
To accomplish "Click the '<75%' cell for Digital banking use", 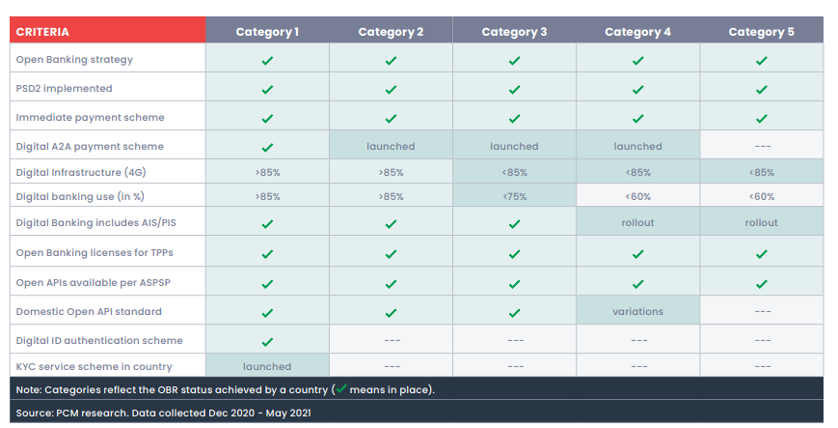I will [514, 196].
